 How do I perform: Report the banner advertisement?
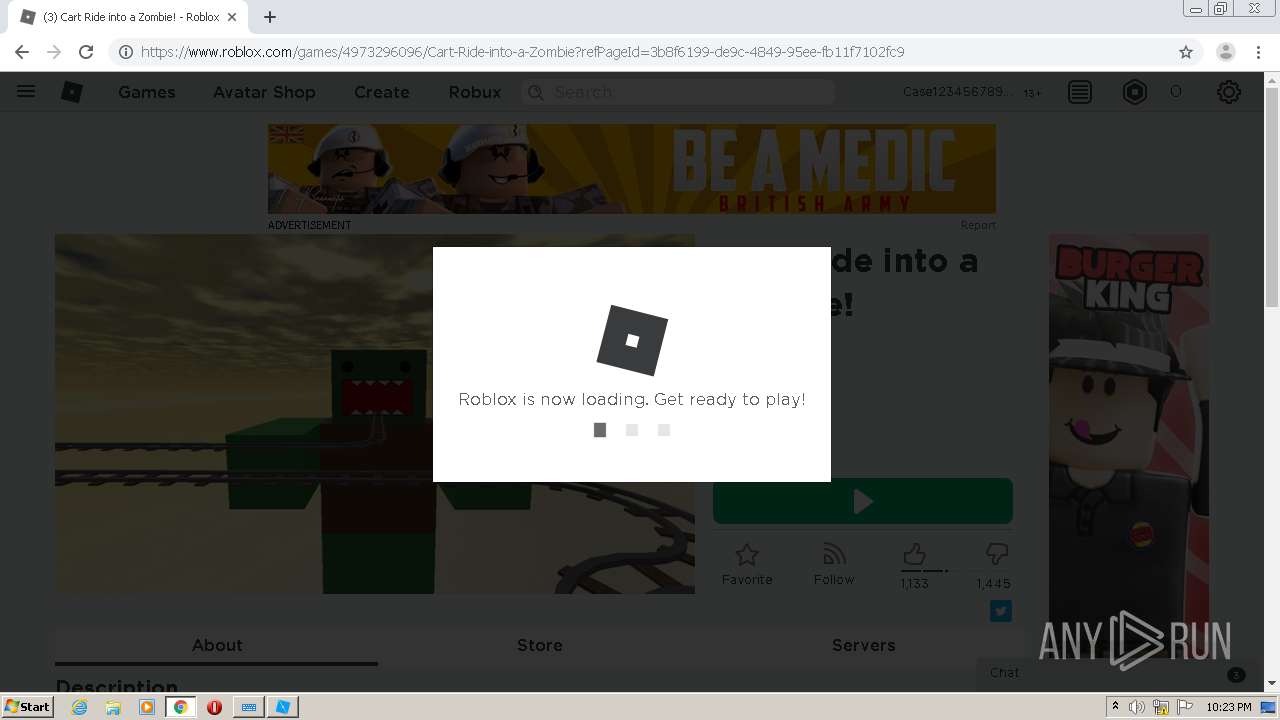pos(978,225)
